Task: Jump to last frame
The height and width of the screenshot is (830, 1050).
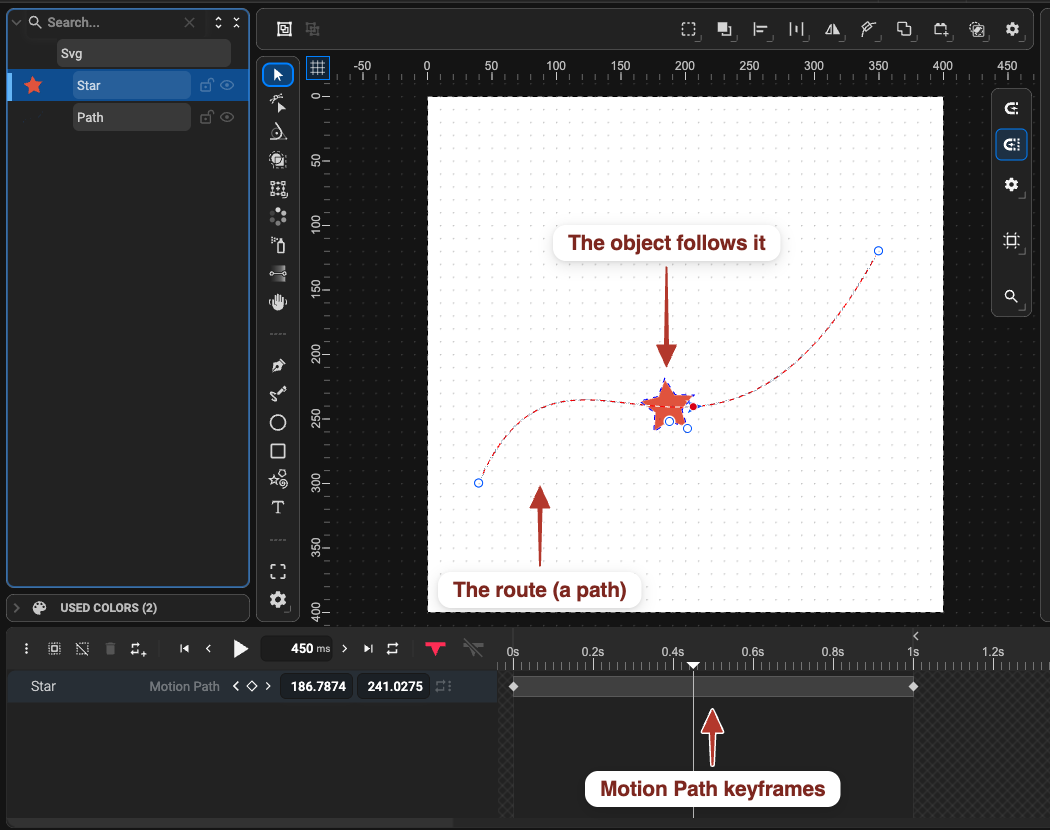Action: point(368,648)
